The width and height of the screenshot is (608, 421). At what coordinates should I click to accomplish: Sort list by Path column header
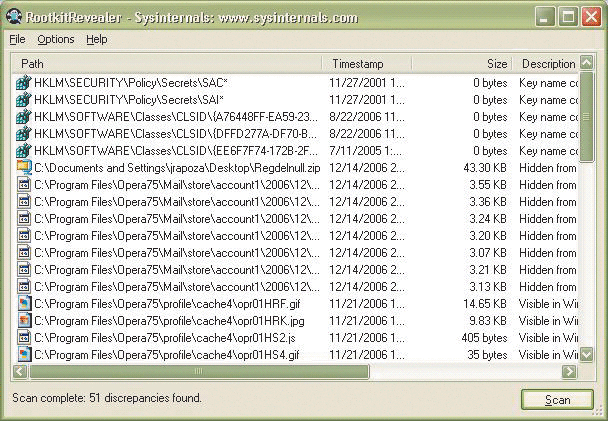pyautogui.click(x=167, y=64)
